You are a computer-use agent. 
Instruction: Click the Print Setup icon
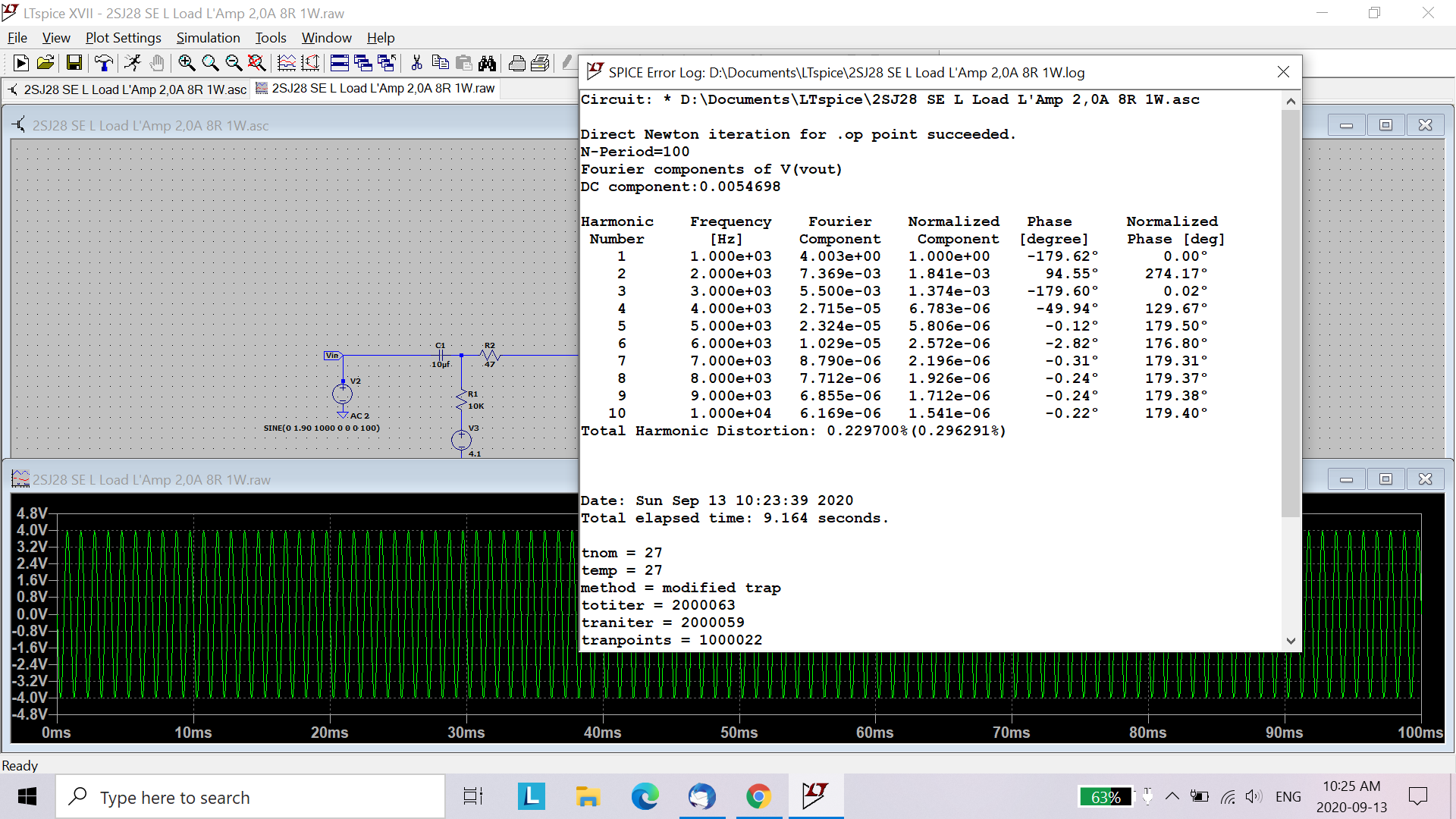coord(540,63)
